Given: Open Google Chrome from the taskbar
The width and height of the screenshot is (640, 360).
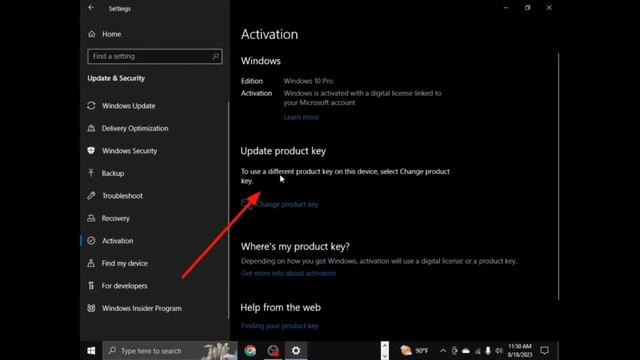Looking at the screenshot, I should tap(250, 351).
